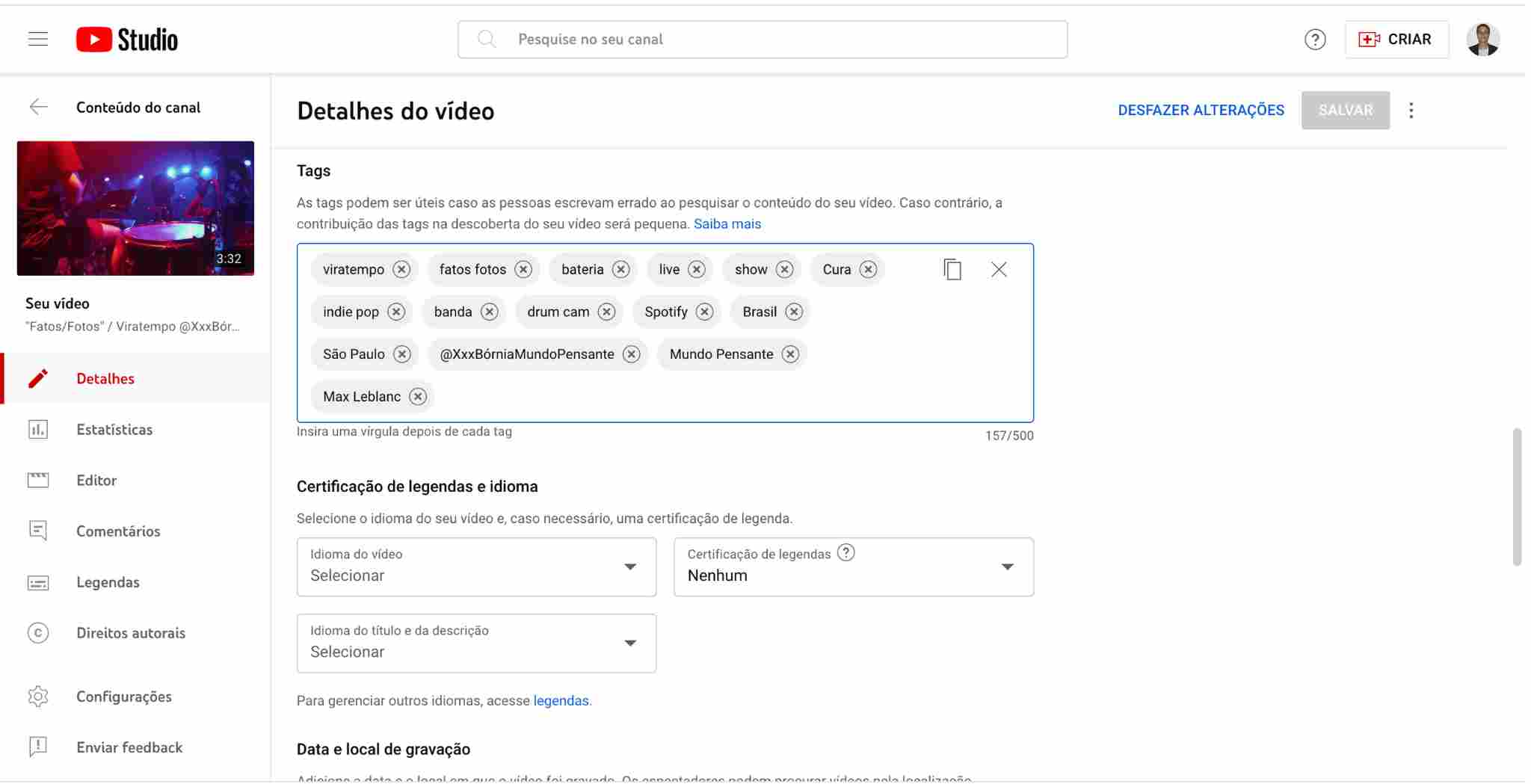Open the Legendas sidebar section
Image resolution: width=1531 pixels, height=784 pixels.
point(135,581)
